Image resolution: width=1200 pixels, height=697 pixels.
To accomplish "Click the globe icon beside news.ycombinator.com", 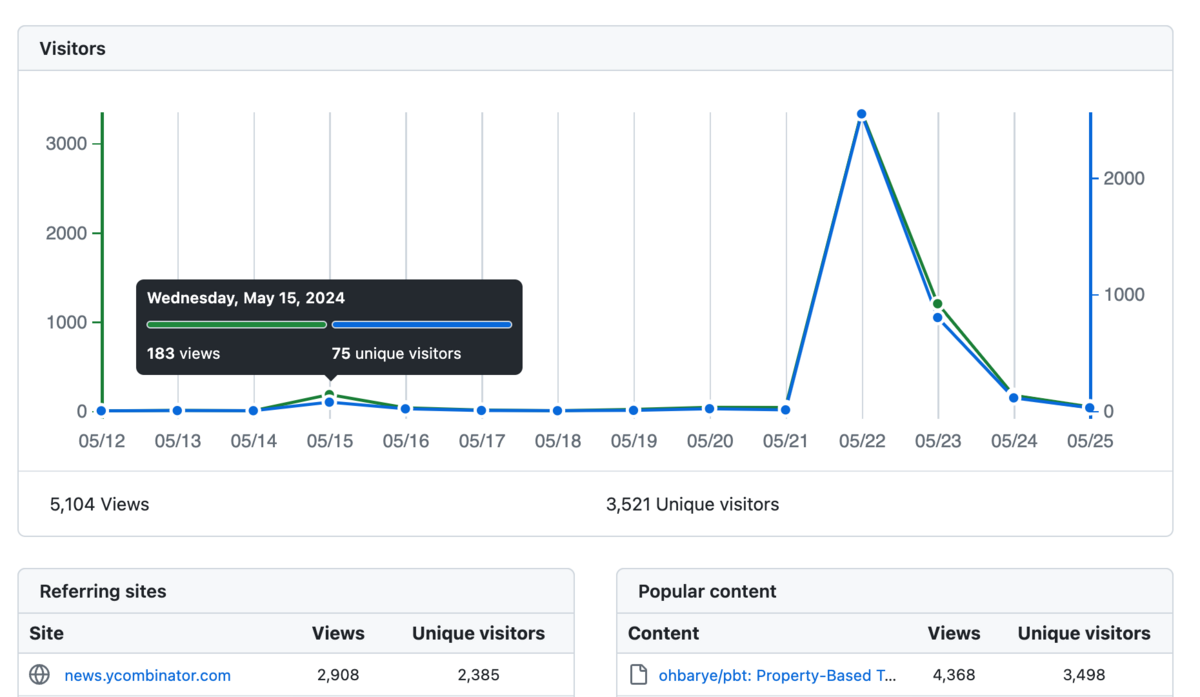I will 40,675.
